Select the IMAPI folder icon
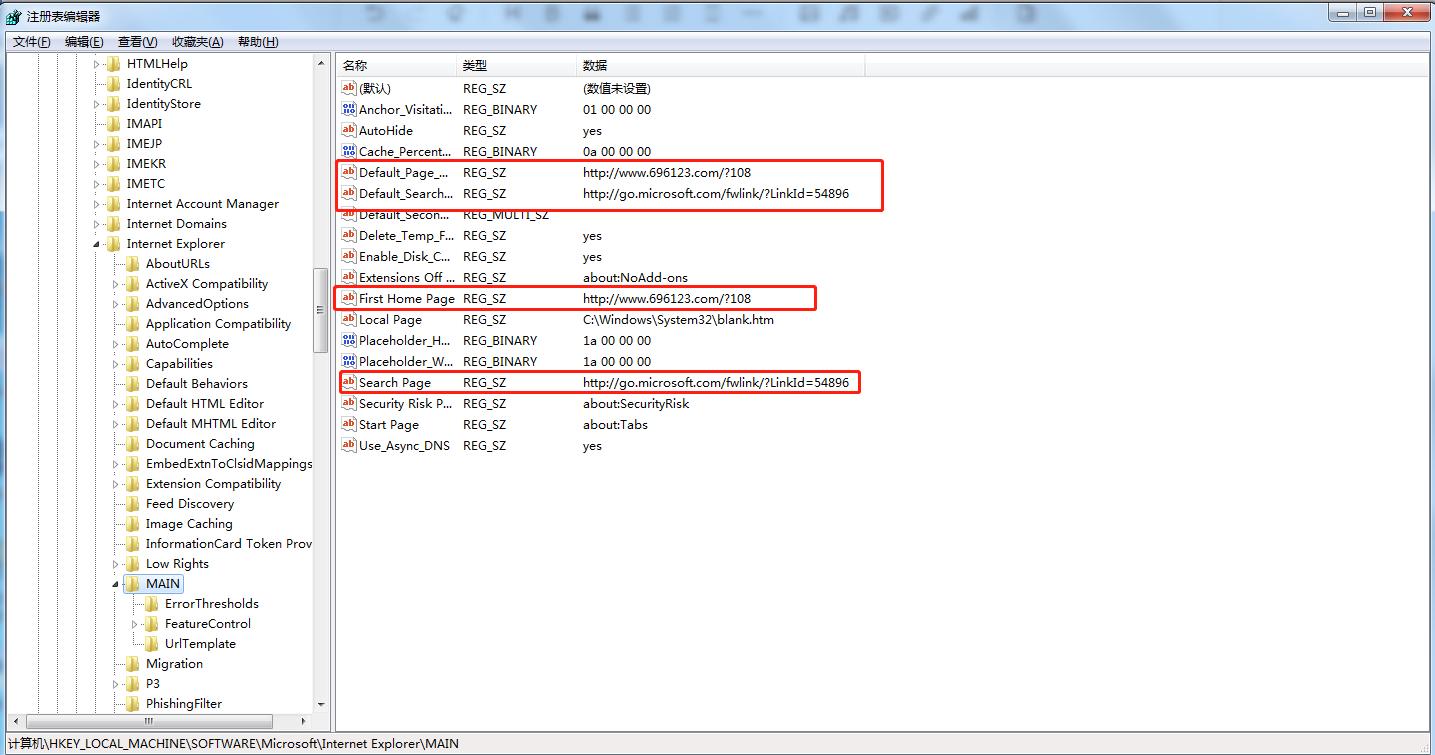Screen dimensions: 1435x755 113,123
